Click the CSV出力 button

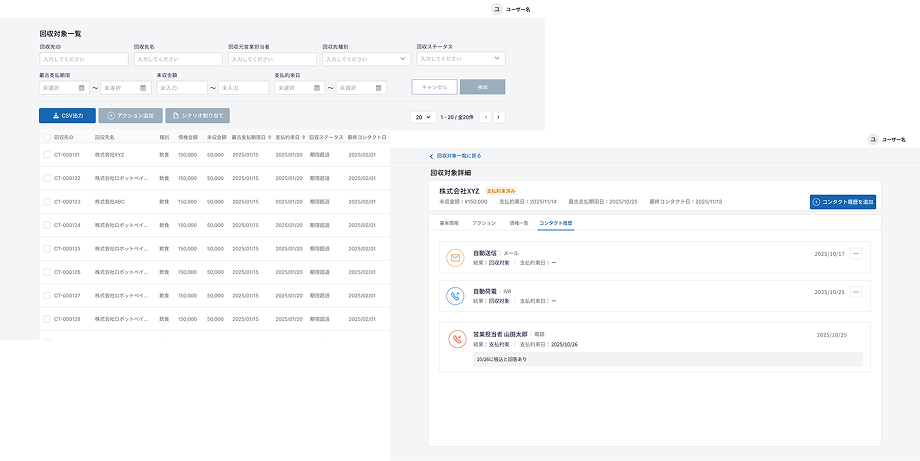click(x=67, y=116)
